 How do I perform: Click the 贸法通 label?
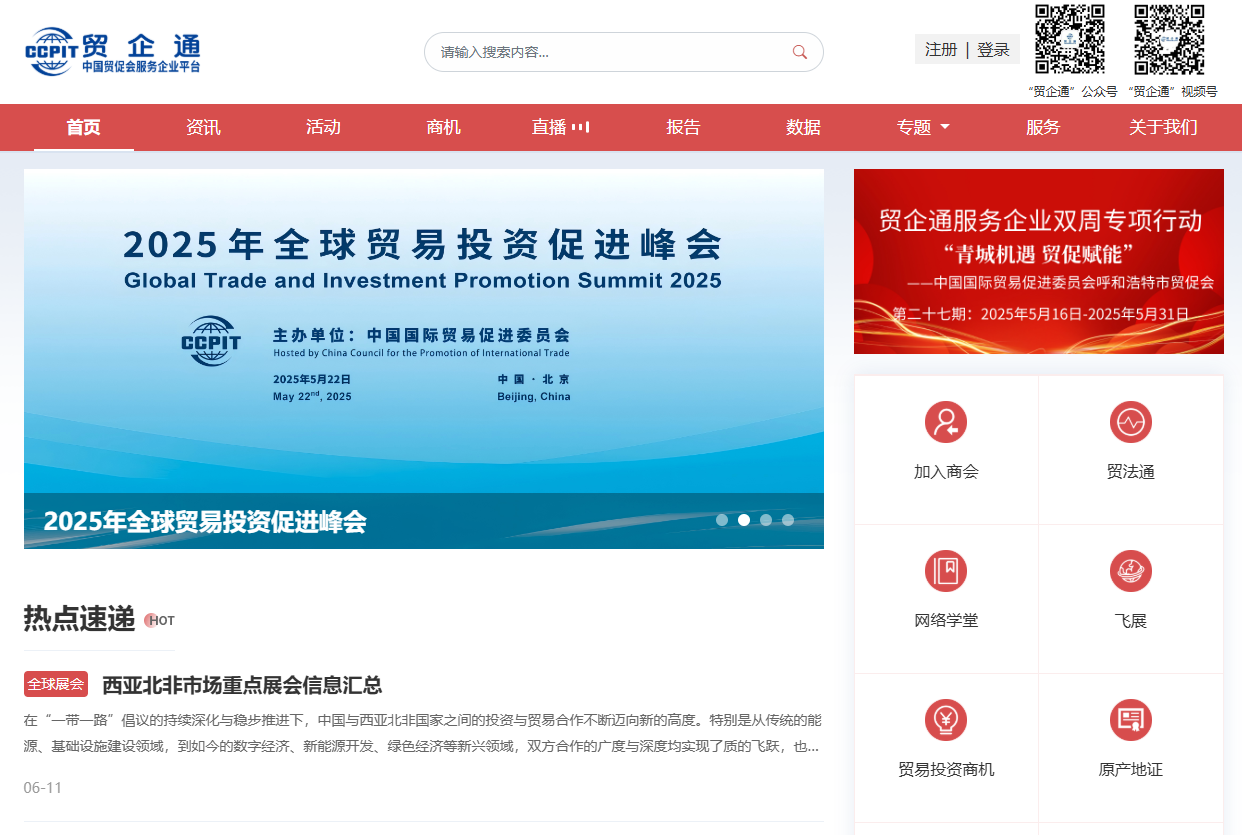pos(1131,472)
